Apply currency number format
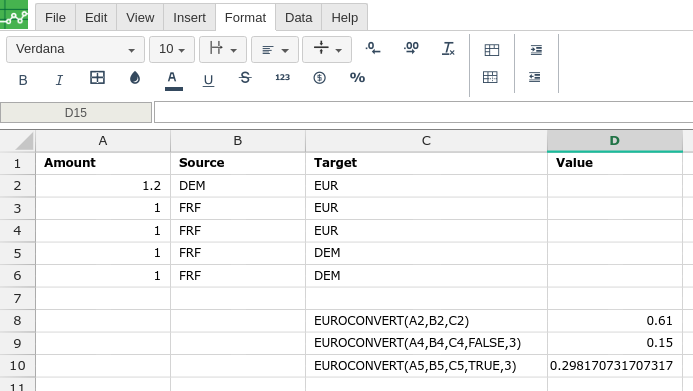 [320, 78]
